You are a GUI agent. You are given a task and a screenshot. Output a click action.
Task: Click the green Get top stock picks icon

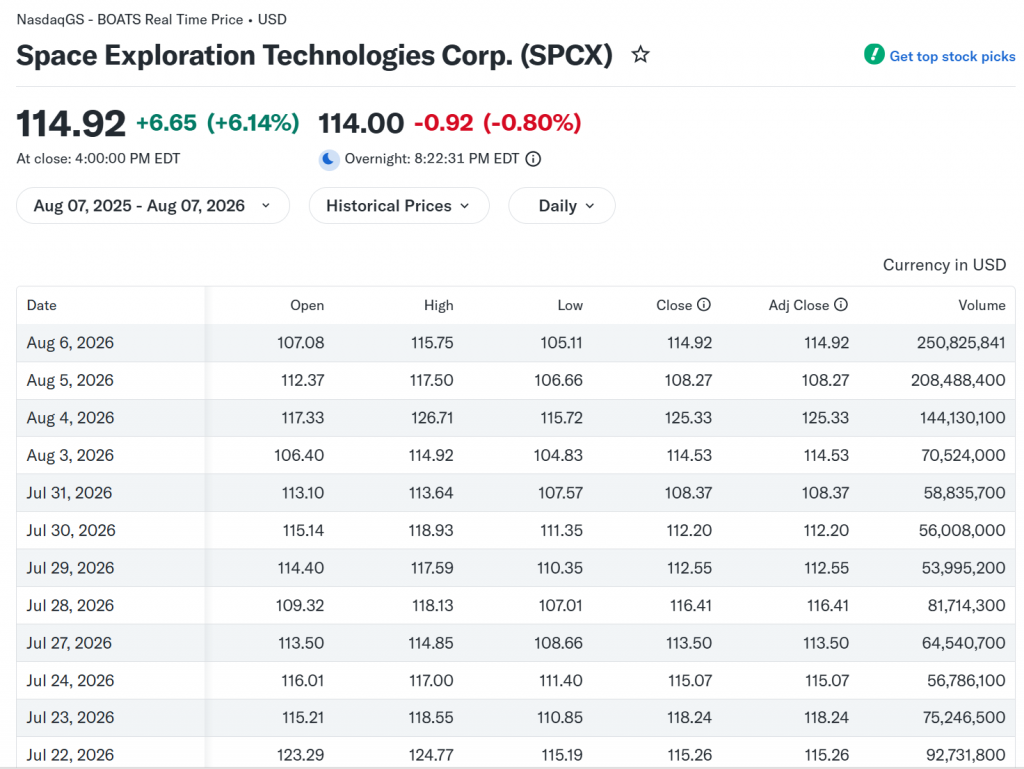(874, 54)
